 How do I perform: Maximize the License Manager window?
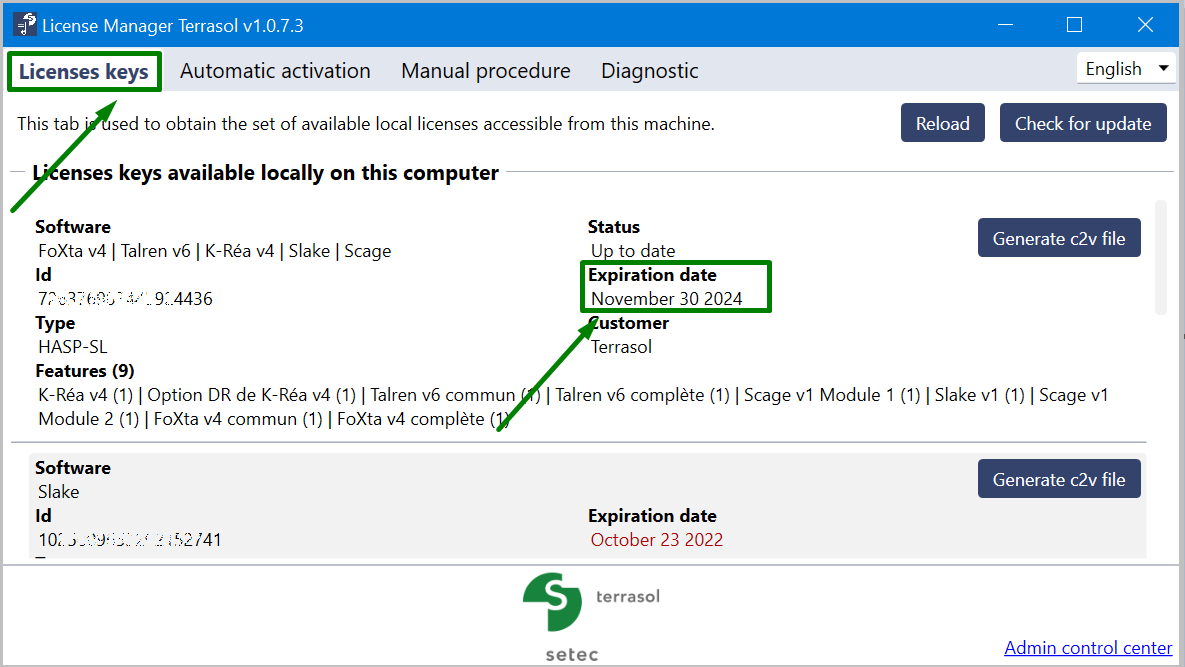(1074, 25)
